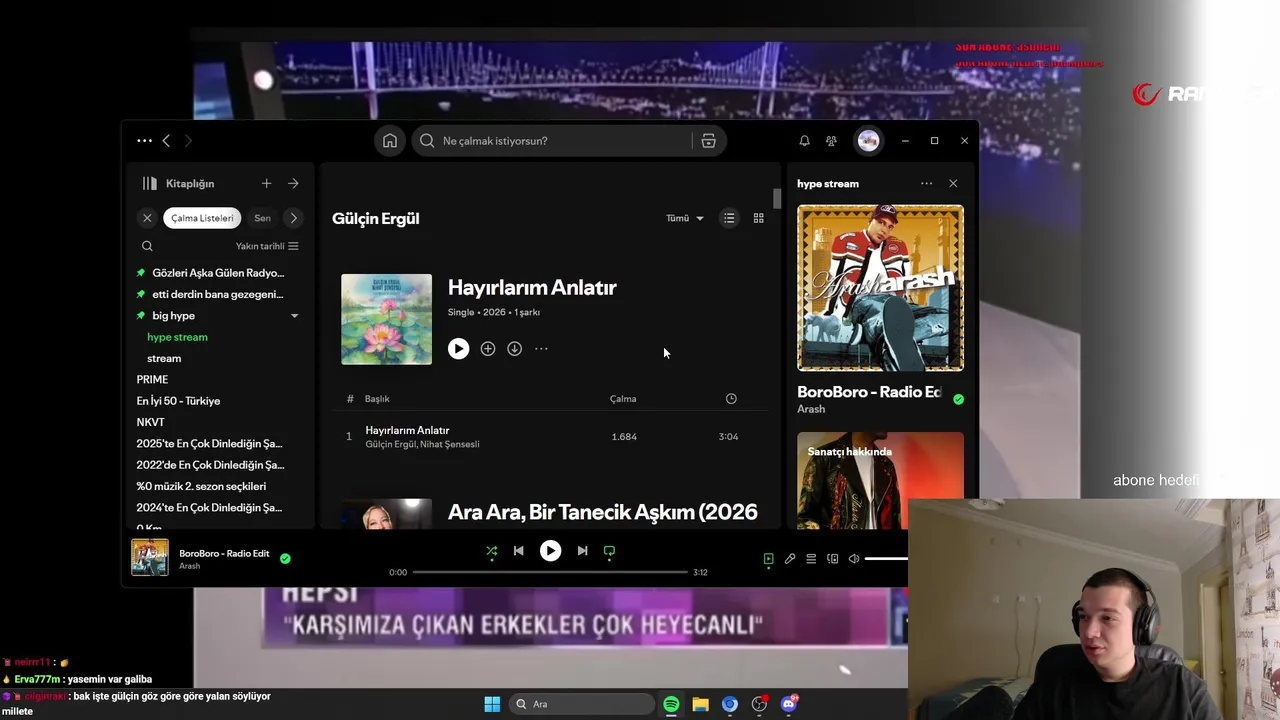
Task: Open File Explorer from taskbar
Action: point(700,704)
